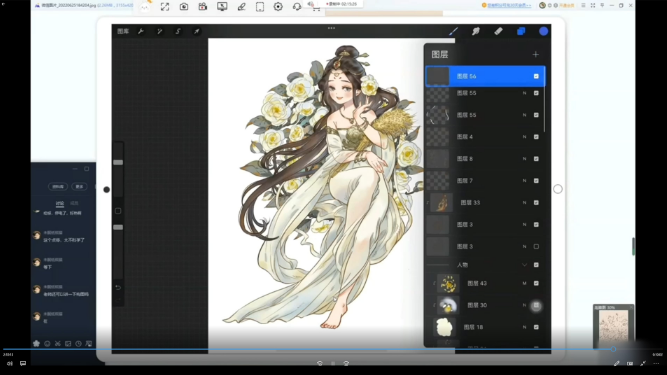Click the first pill button atop chat panel

coord(58,187)
